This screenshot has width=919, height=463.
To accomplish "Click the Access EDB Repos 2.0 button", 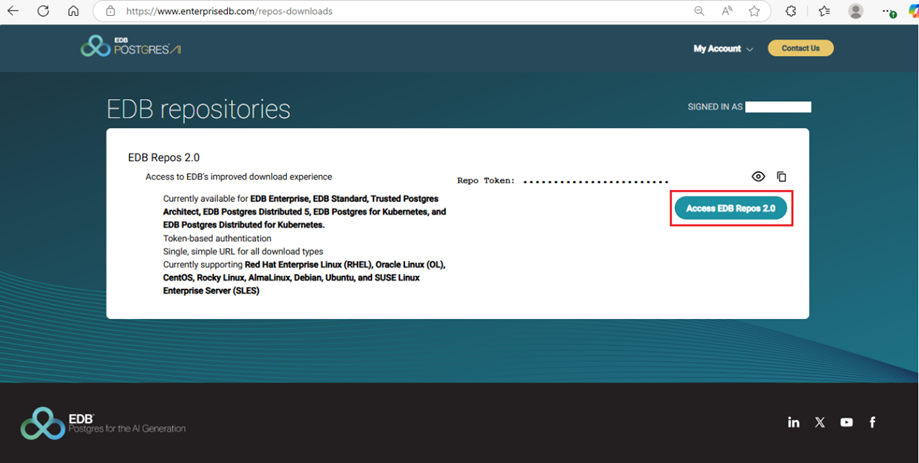I will [x=731, y=208].
